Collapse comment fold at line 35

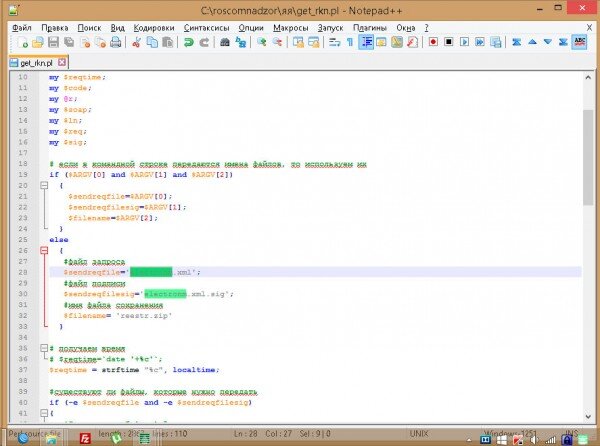click(44, 348)
